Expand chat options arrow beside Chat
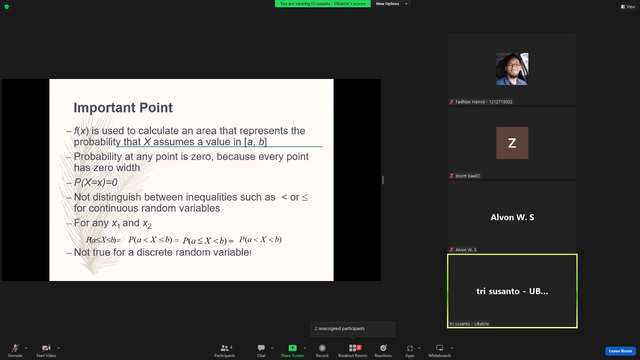This screenshot has height=360, width=640. click(x=272, y=348)
